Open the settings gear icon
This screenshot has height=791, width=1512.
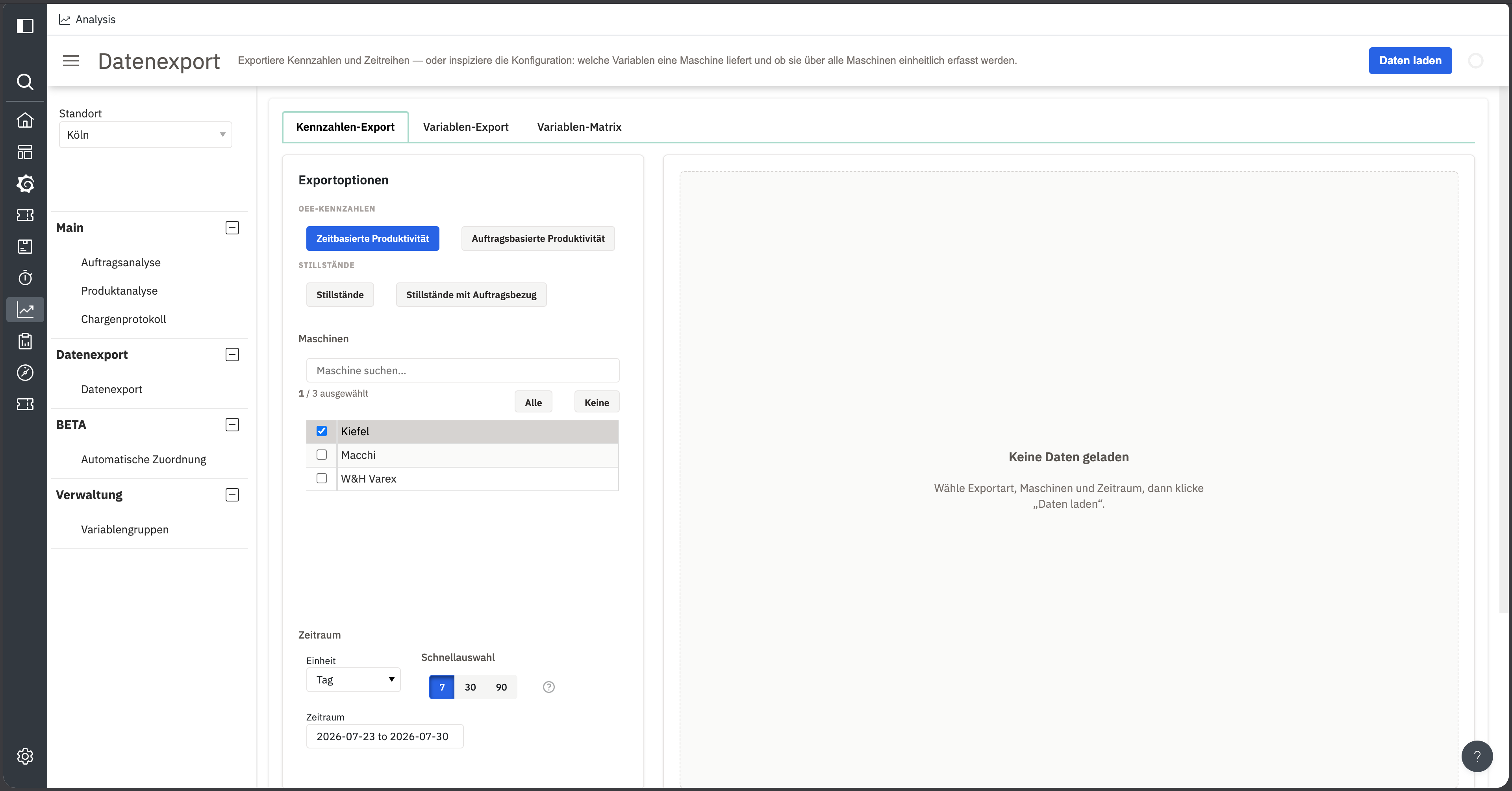point(25,756)
